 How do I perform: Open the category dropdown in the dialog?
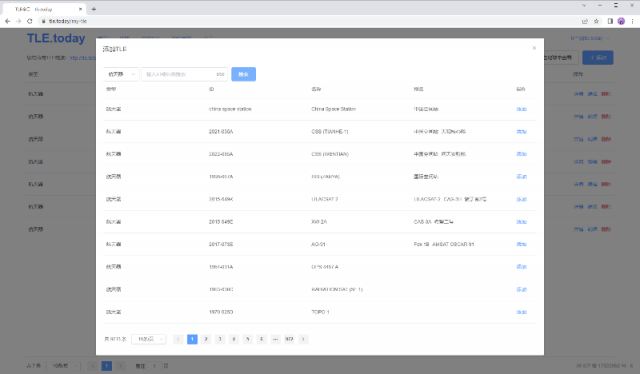pos(121,74)
